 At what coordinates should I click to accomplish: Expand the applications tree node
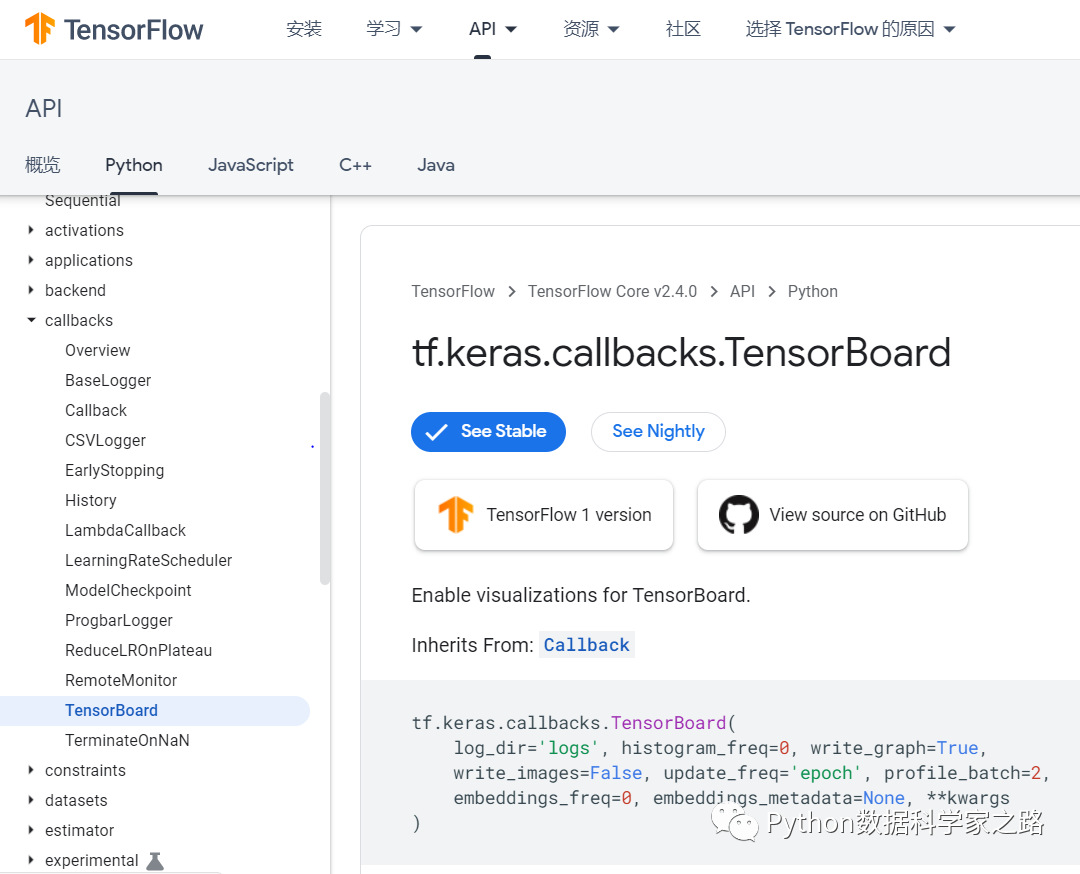coord(30,260)
